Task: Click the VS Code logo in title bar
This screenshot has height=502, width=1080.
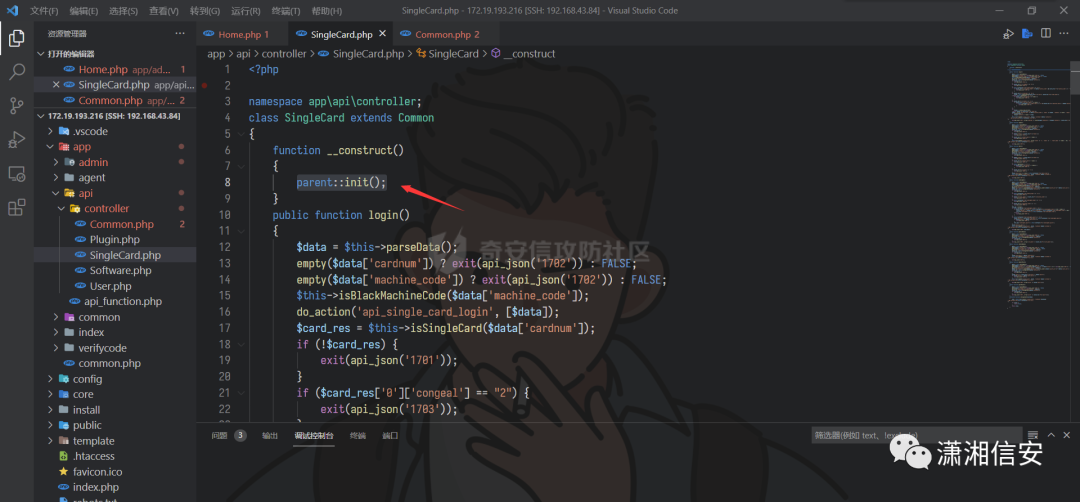Action: click(12, 10)
